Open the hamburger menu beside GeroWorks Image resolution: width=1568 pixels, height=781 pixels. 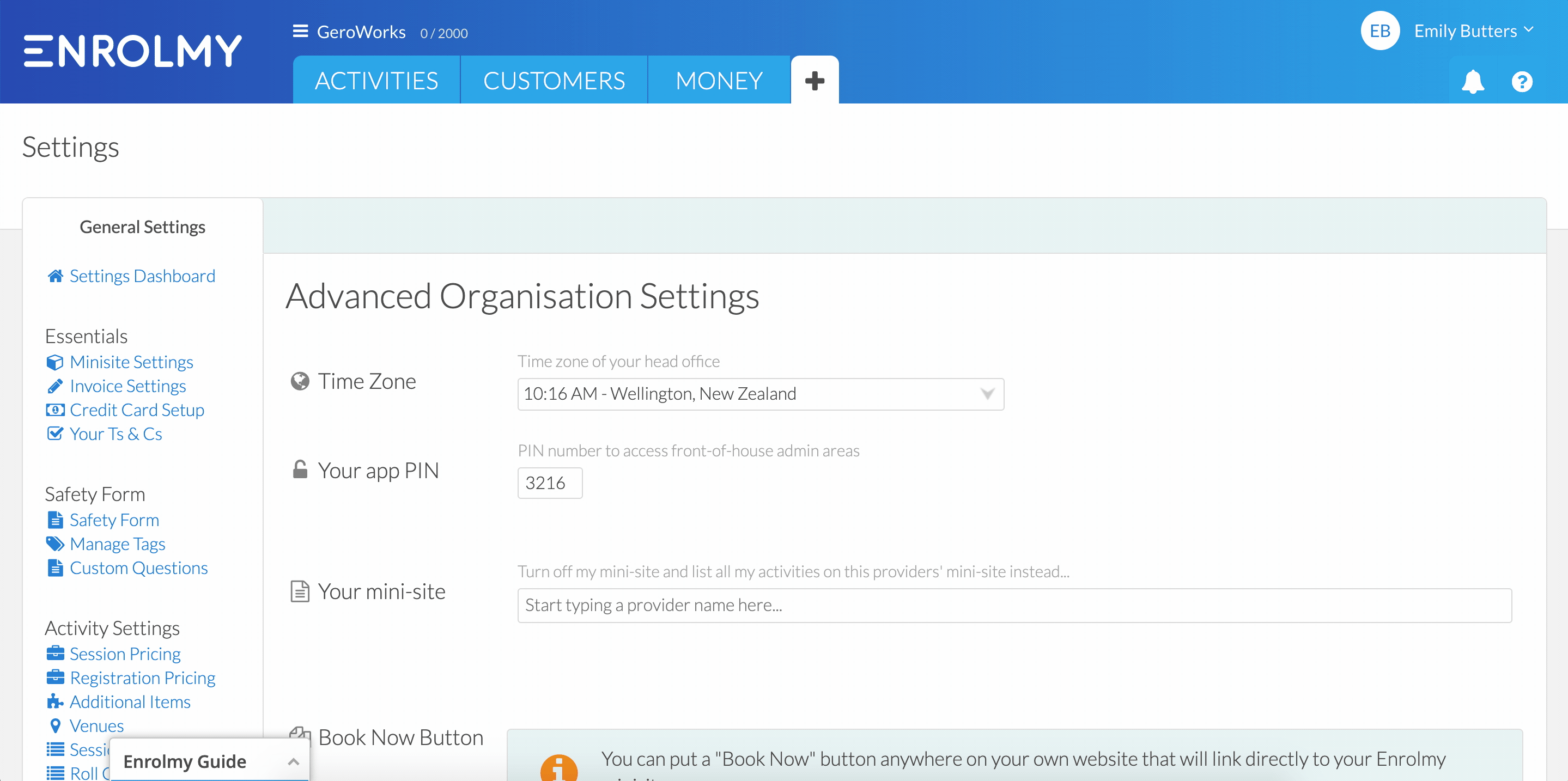[x=300, y=31]
